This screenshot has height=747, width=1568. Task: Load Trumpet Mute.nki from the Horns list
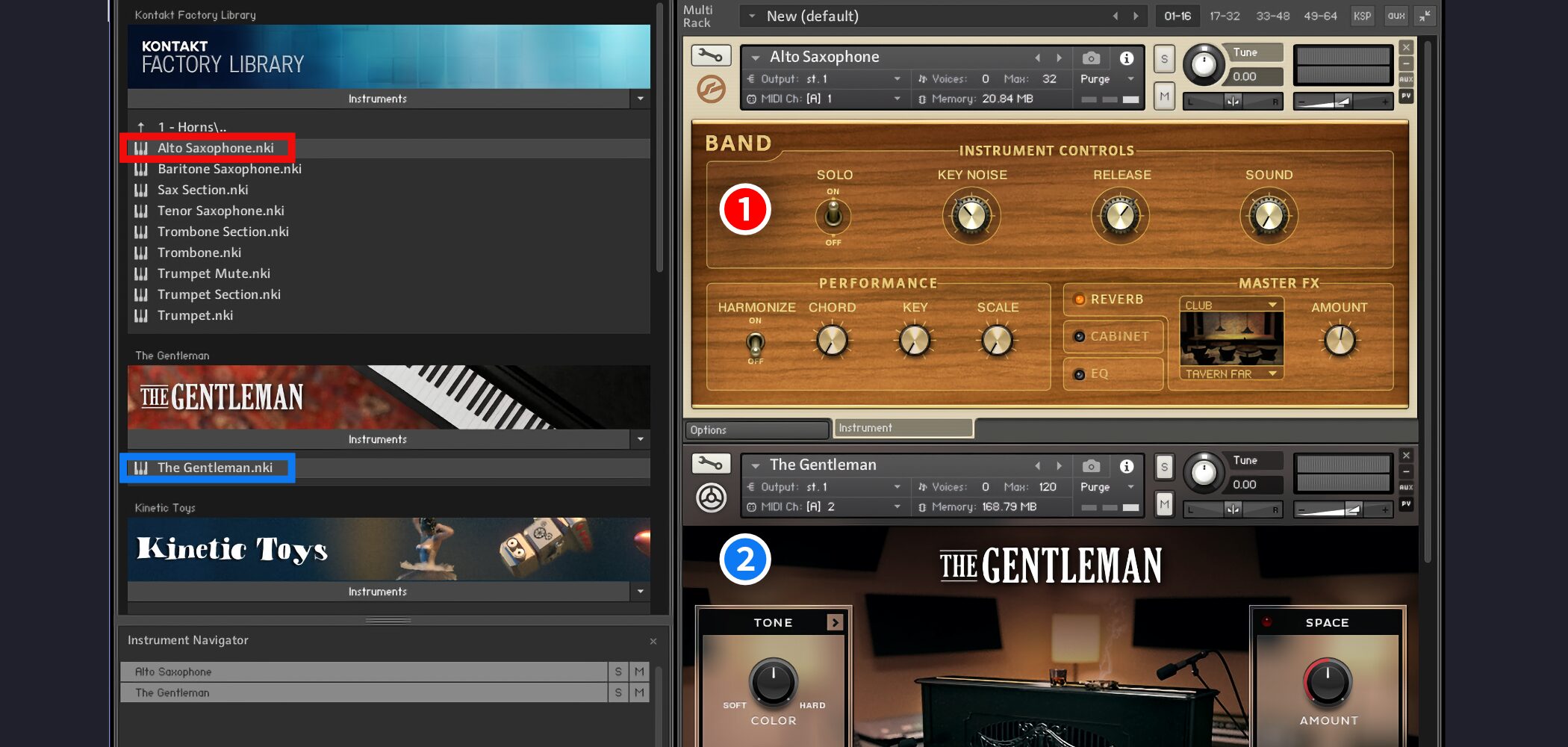click(214, 273)
